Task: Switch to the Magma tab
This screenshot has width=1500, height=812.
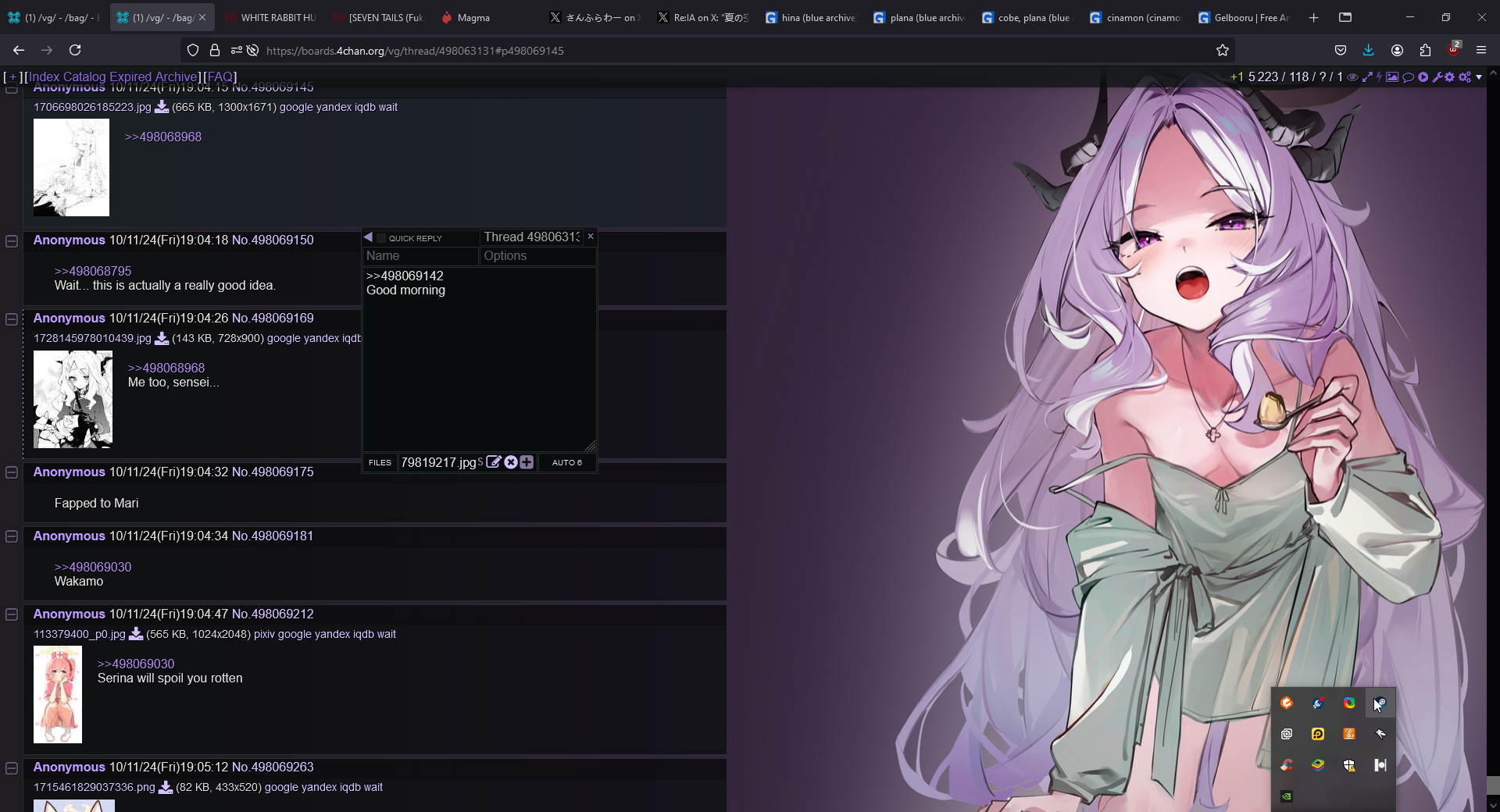Action: coord(473,17)
